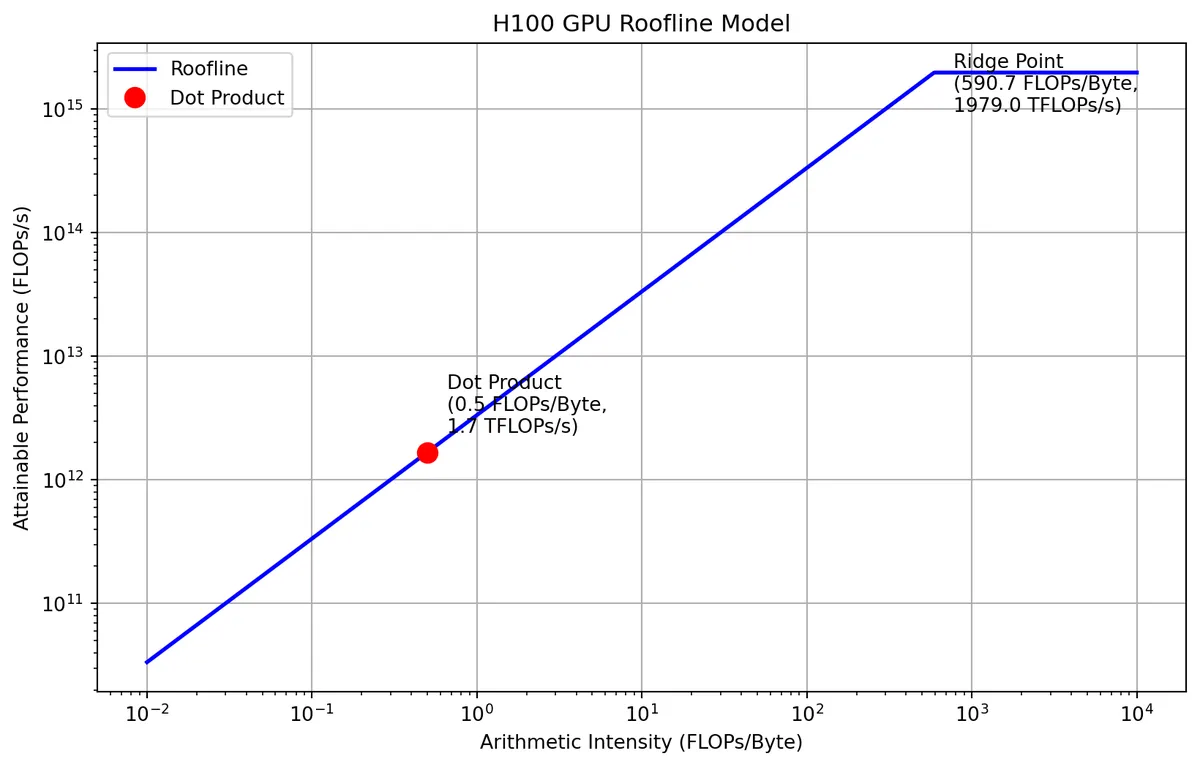Click the ridge corner of the roofline
The width and height of the screenshot is (1200, 767).
[x=934, y=73]
